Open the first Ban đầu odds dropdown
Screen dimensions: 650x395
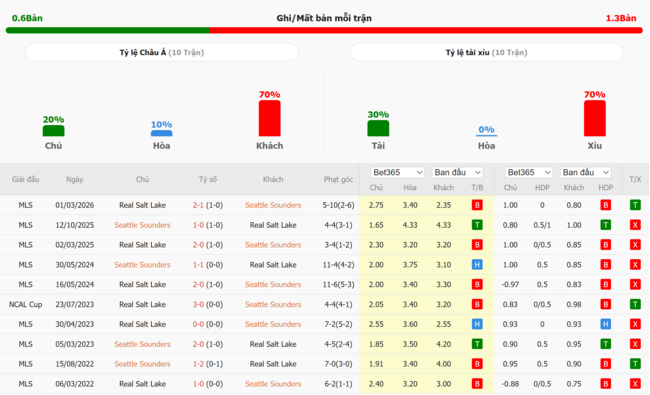tap(457, 172)
